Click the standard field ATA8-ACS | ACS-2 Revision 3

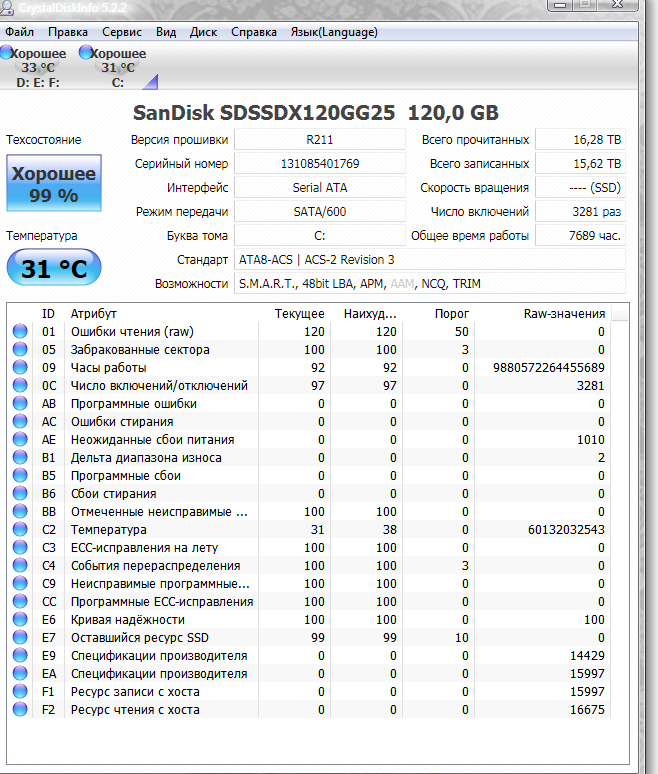(430, 260)
